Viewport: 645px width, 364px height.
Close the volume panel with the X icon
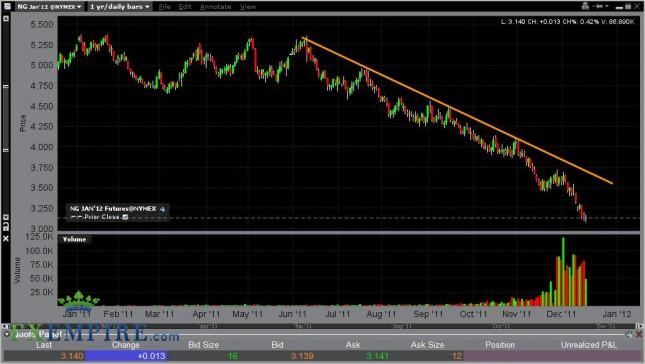tap(6, 238)
